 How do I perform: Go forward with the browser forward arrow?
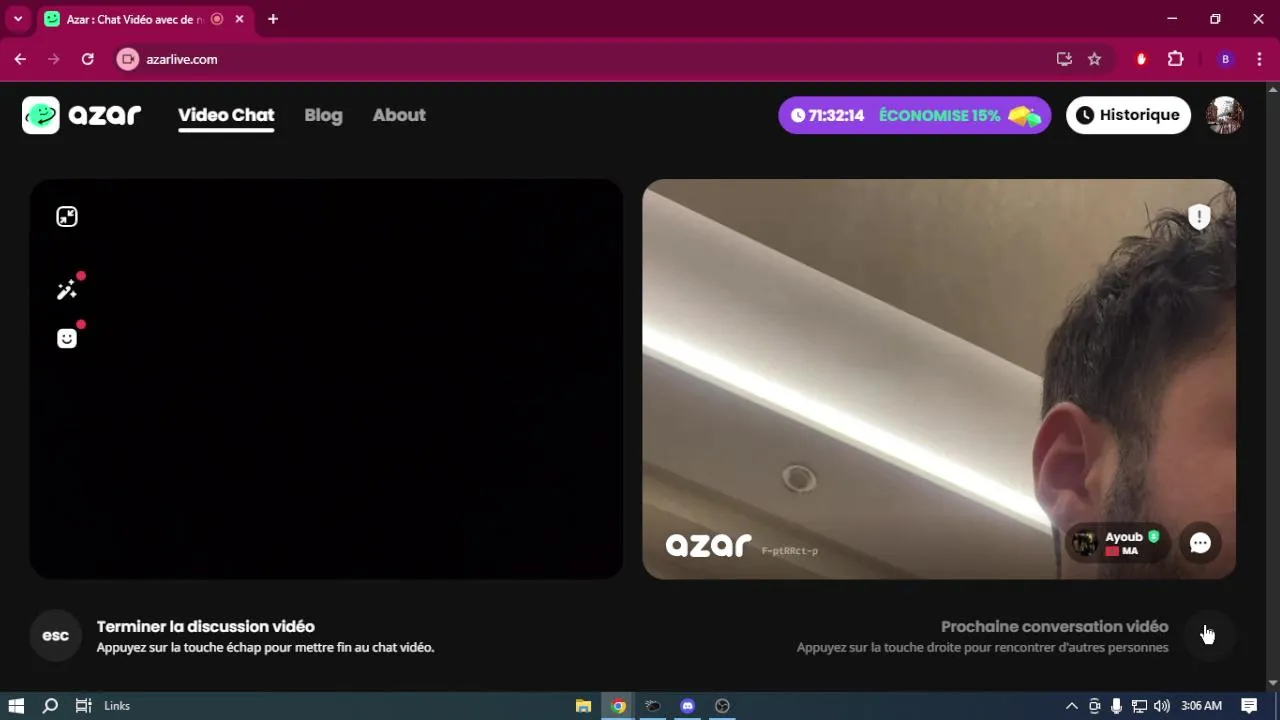54,59
